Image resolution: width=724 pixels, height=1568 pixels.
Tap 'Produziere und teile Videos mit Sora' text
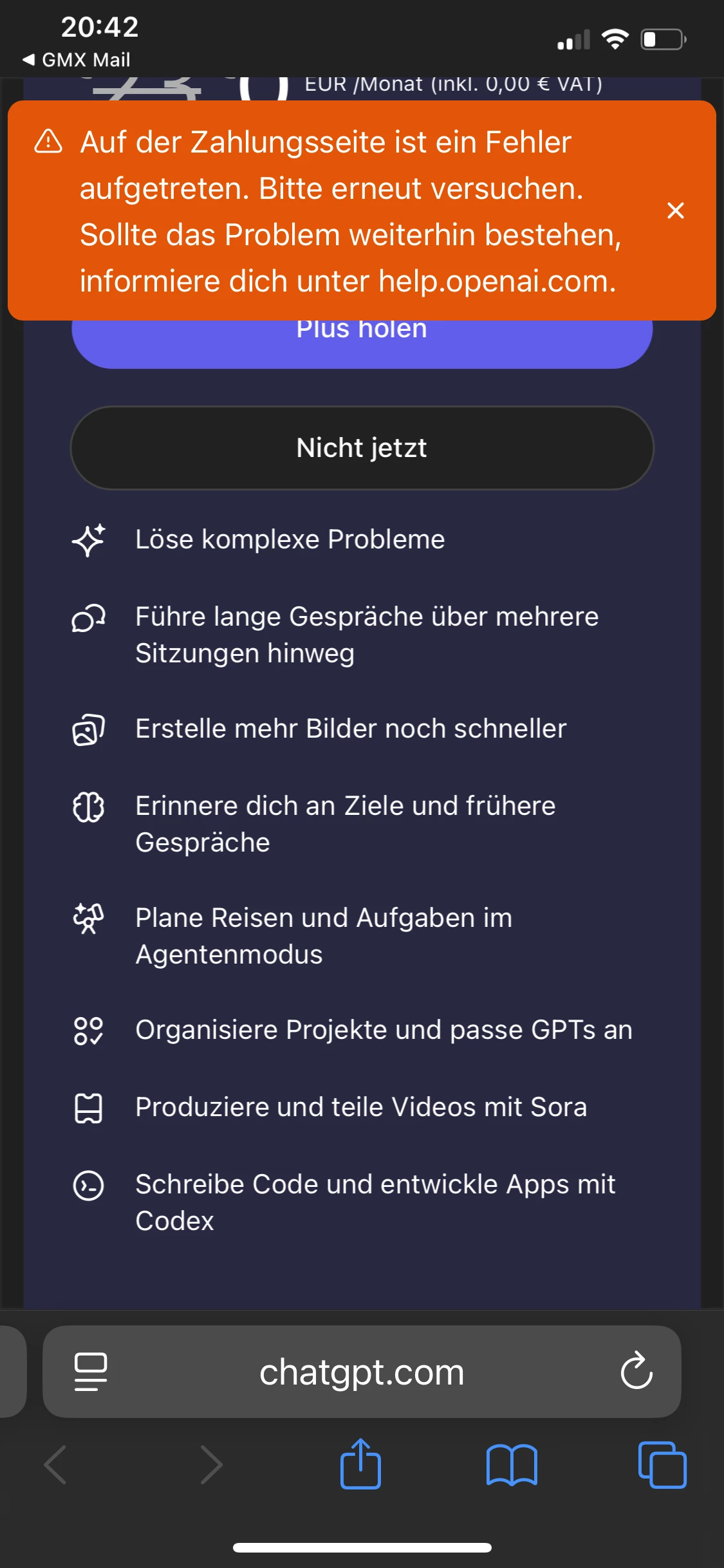361,1107
